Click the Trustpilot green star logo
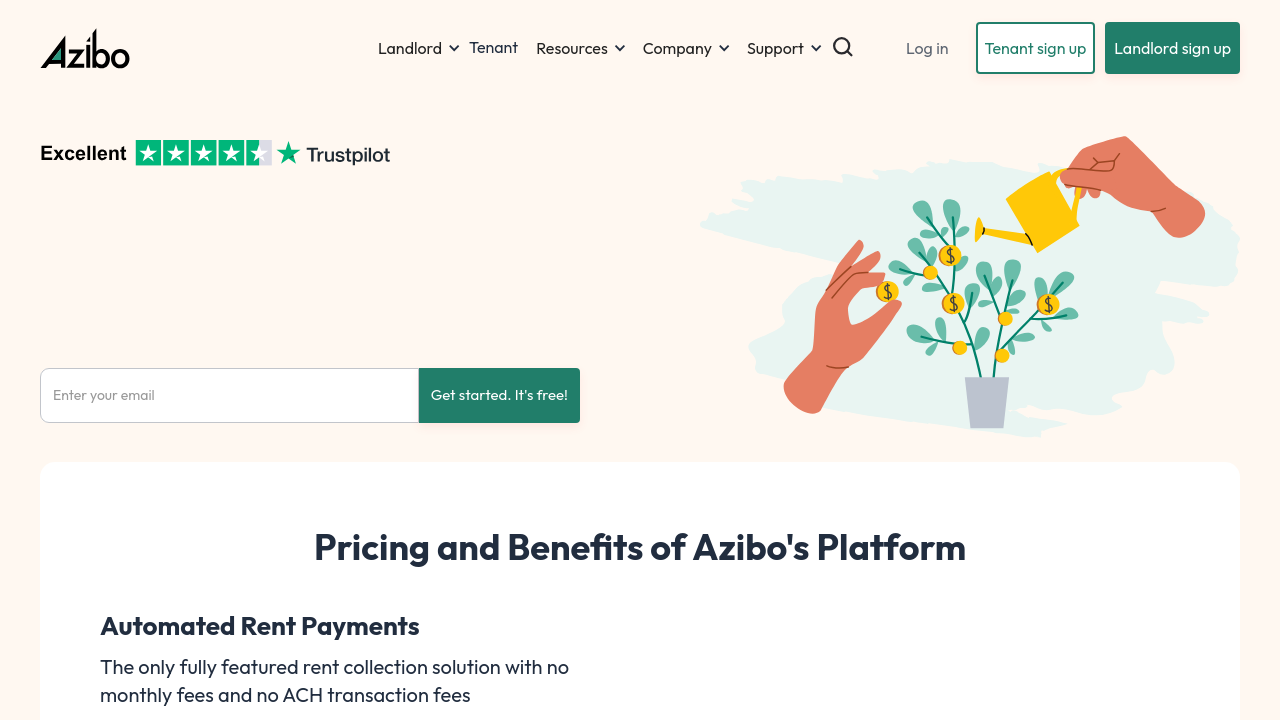 [x=289, y=153]
